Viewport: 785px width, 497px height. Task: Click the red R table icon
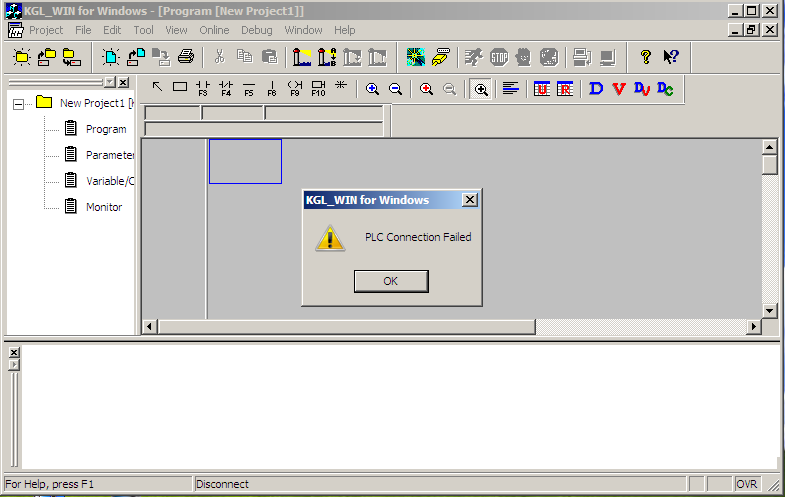point(565,89)
